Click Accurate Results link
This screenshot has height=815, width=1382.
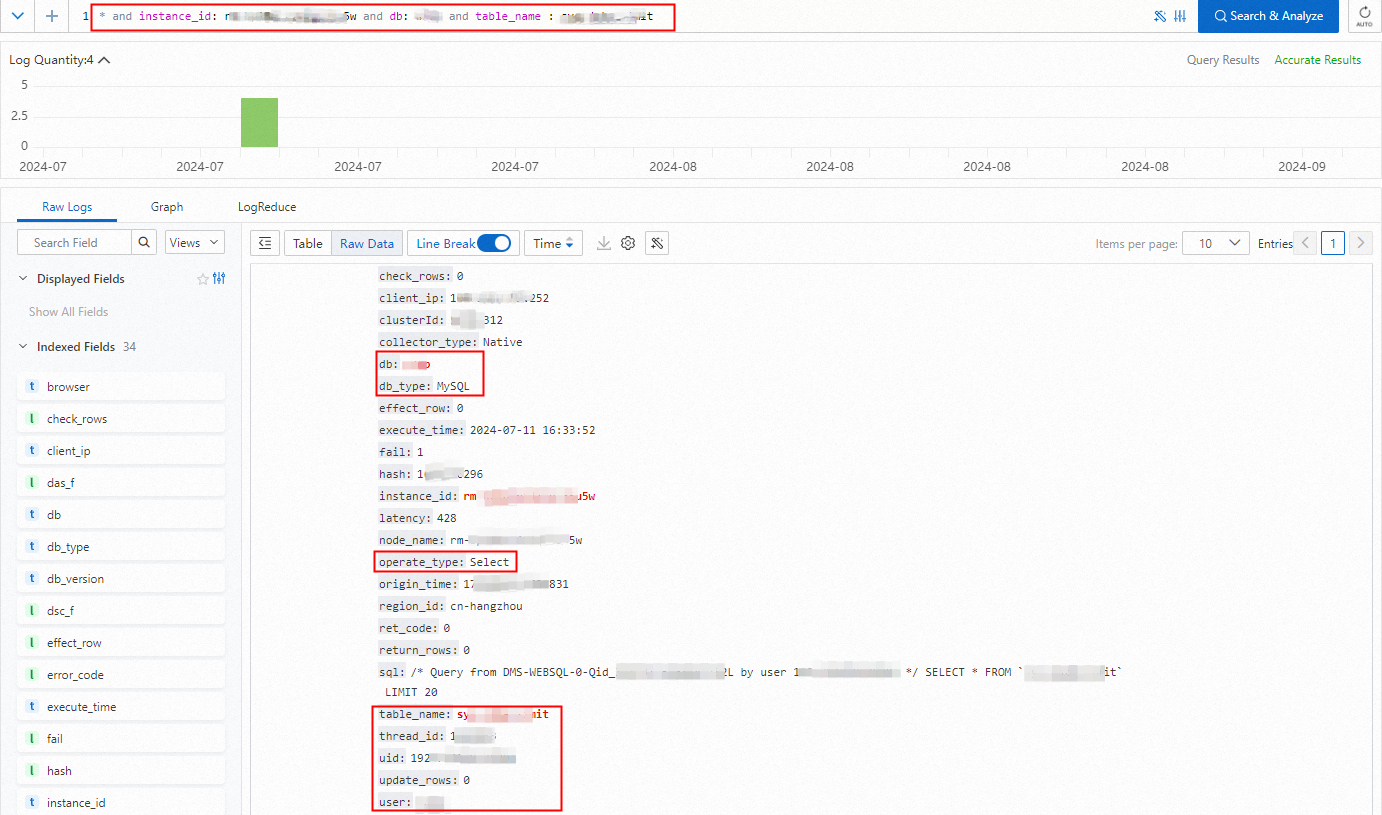pyautogui.click(x=1317, y=60)
